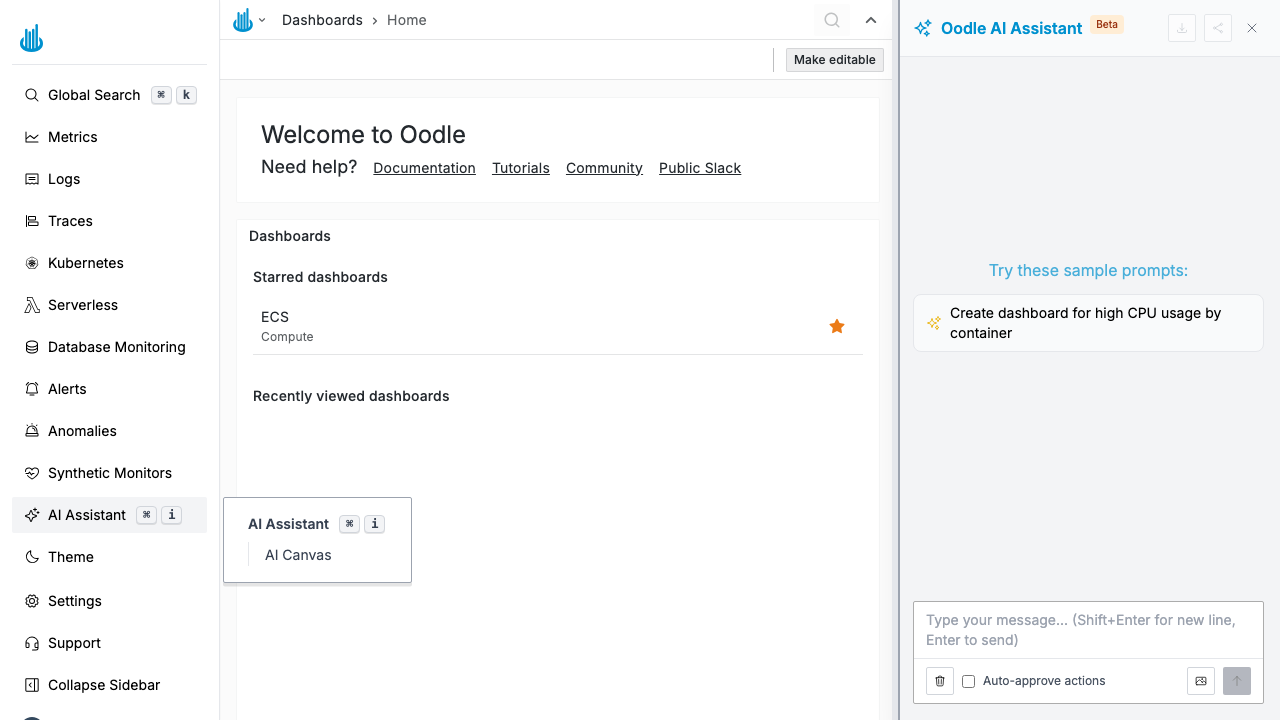1280x720 pixels.
Task: Click the Make editable button
Action: click(x=834, y=59)
